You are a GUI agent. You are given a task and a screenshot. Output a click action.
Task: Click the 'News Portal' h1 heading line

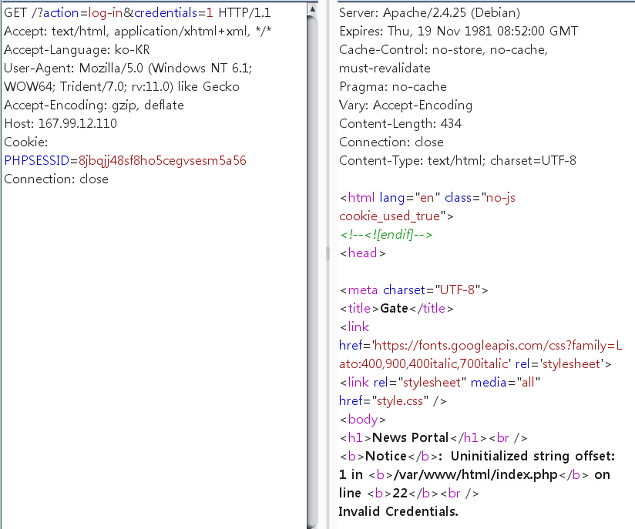coord(433,438)
